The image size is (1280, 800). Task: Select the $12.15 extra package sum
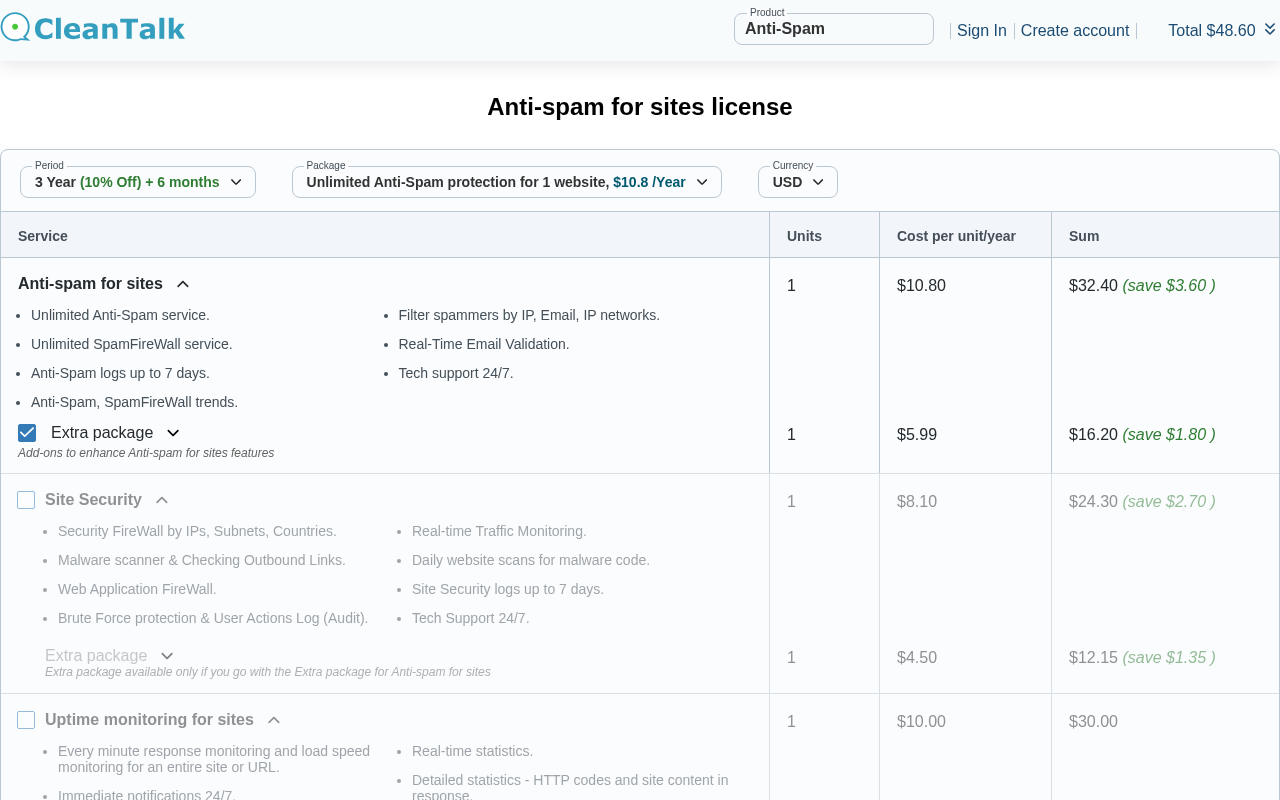(1093, 658)
